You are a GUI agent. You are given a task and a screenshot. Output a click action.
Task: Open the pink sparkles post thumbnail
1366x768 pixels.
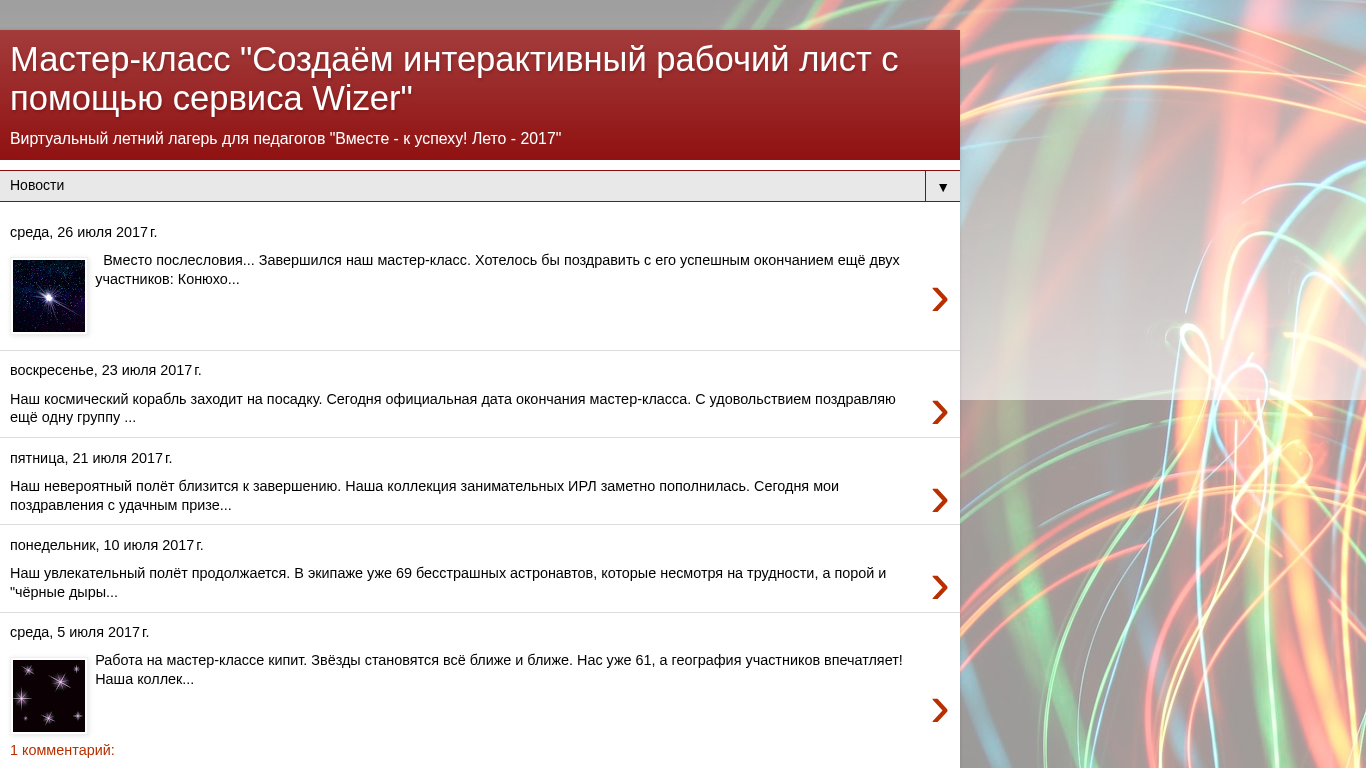coord(49,696)
